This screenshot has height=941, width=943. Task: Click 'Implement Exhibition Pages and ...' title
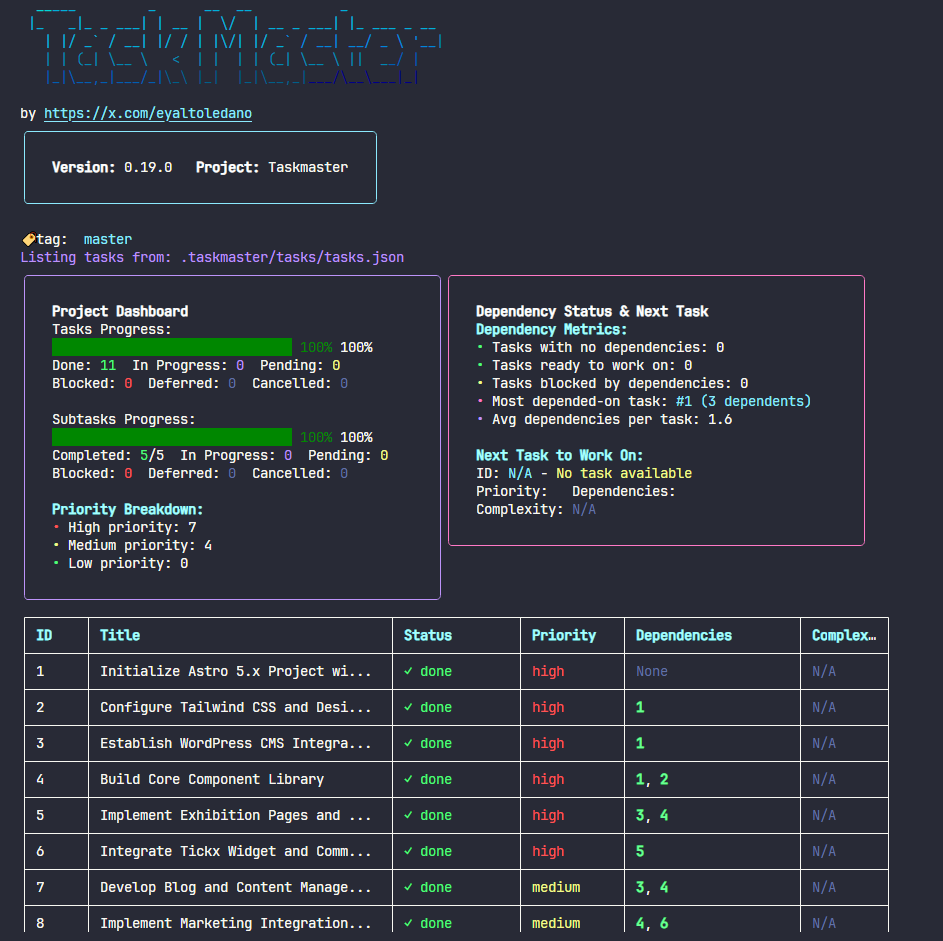coord(236,816)
